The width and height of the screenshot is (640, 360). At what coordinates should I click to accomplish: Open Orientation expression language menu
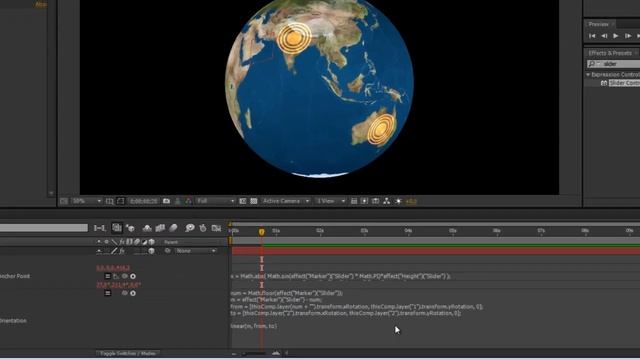point(133,293)
